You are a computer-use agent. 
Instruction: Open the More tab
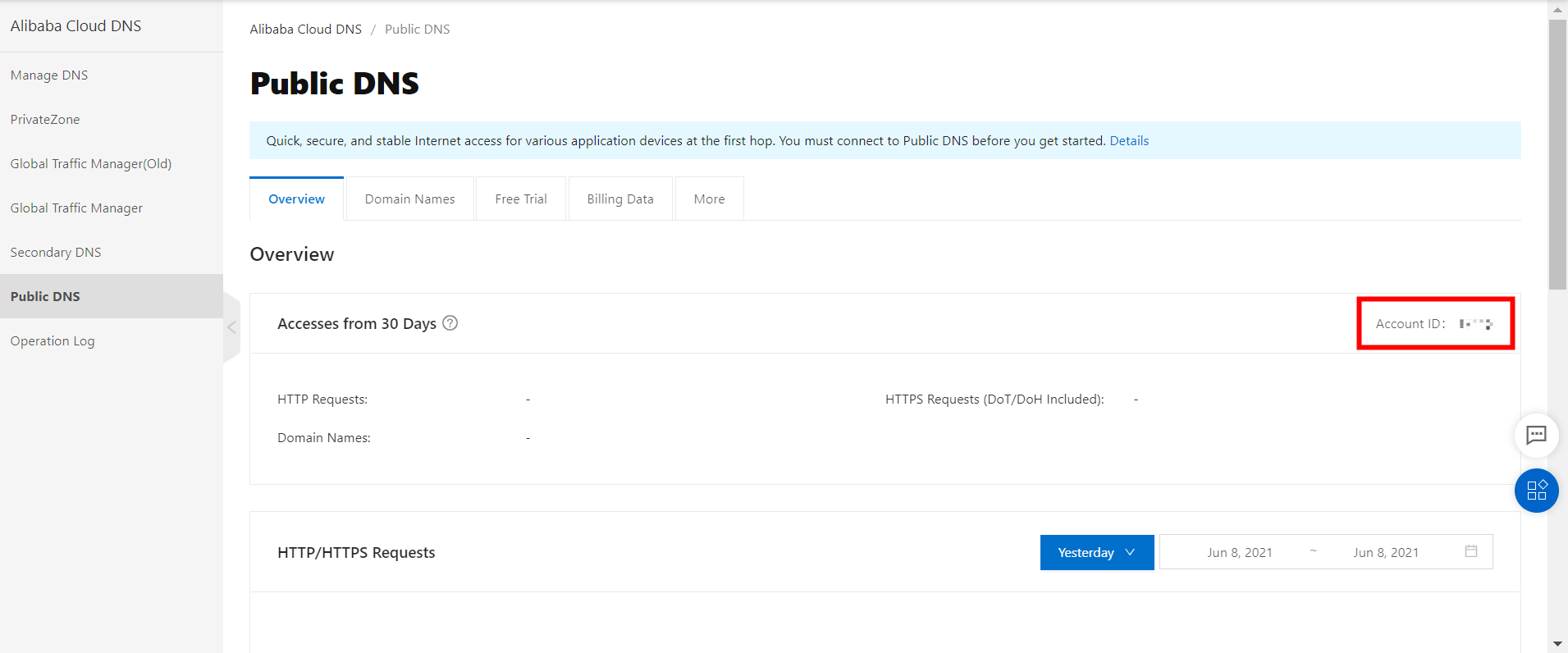pos(710,199)
